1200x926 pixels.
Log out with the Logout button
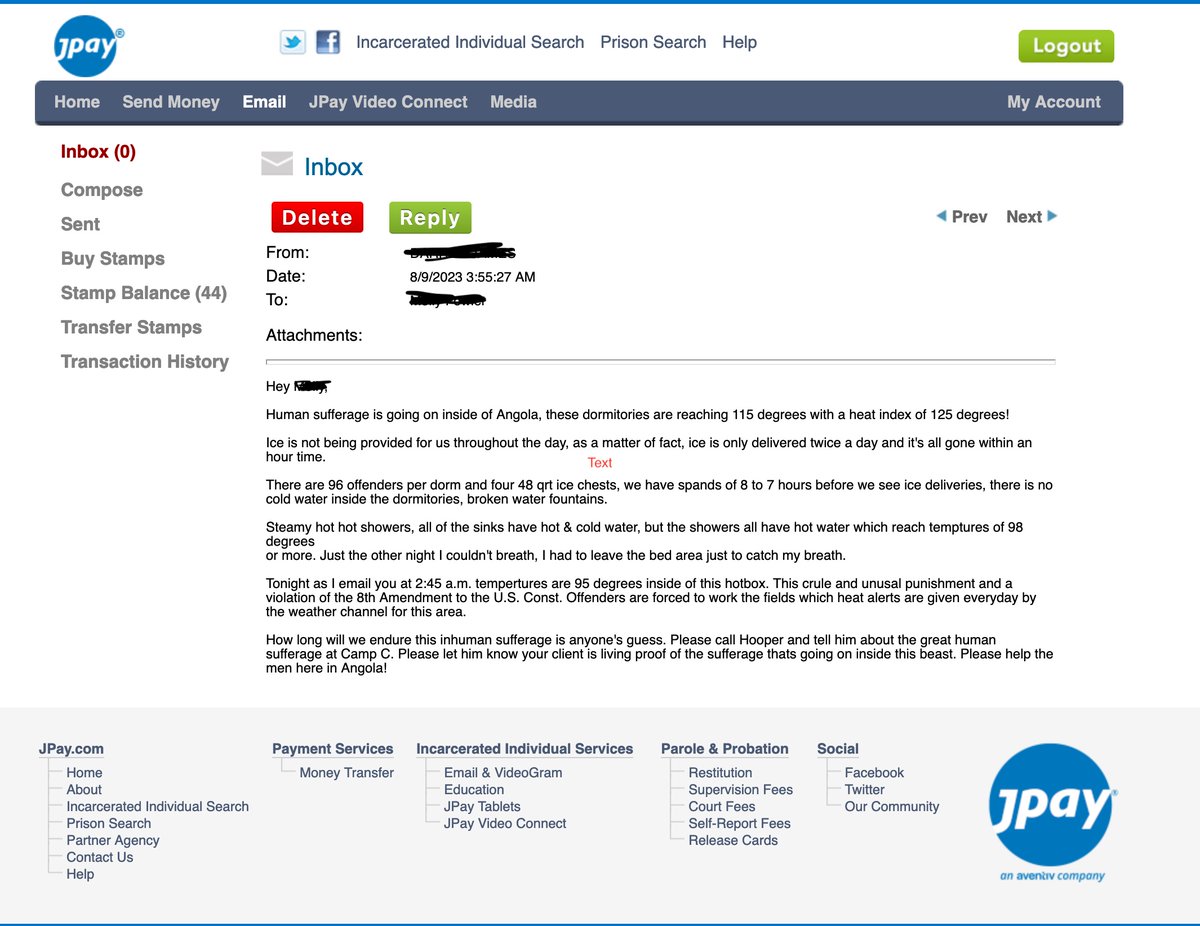pyautogui.click(x=1066, y=46)
